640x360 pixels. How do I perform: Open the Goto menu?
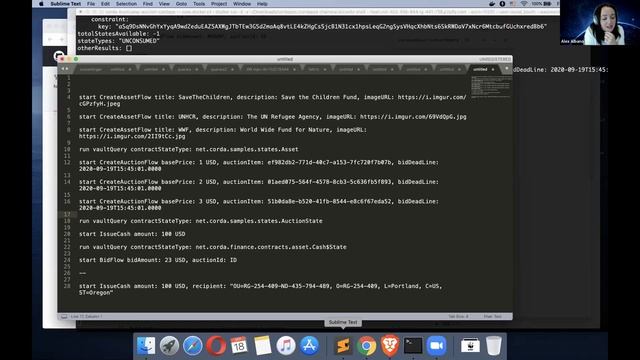(181, 4)
